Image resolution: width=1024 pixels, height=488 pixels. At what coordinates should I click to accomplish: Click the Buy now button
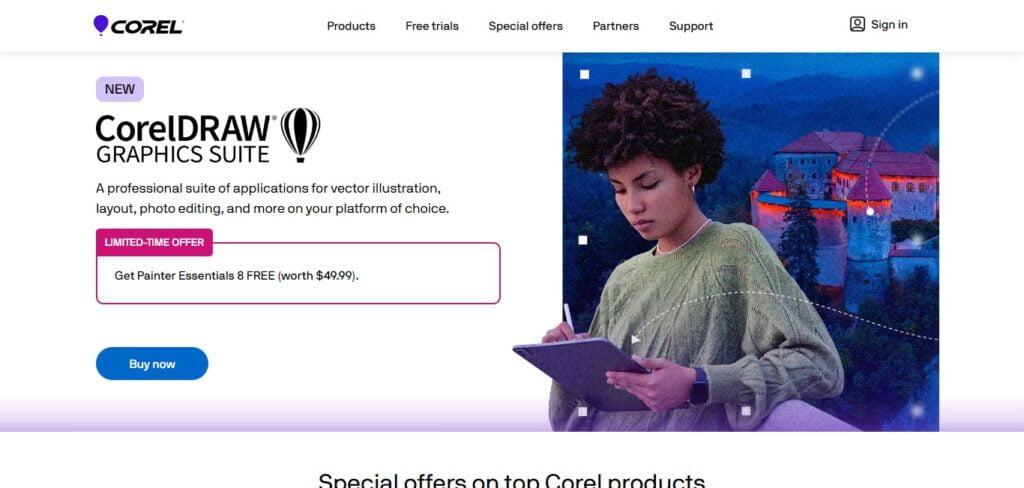[x=152, y=364]
